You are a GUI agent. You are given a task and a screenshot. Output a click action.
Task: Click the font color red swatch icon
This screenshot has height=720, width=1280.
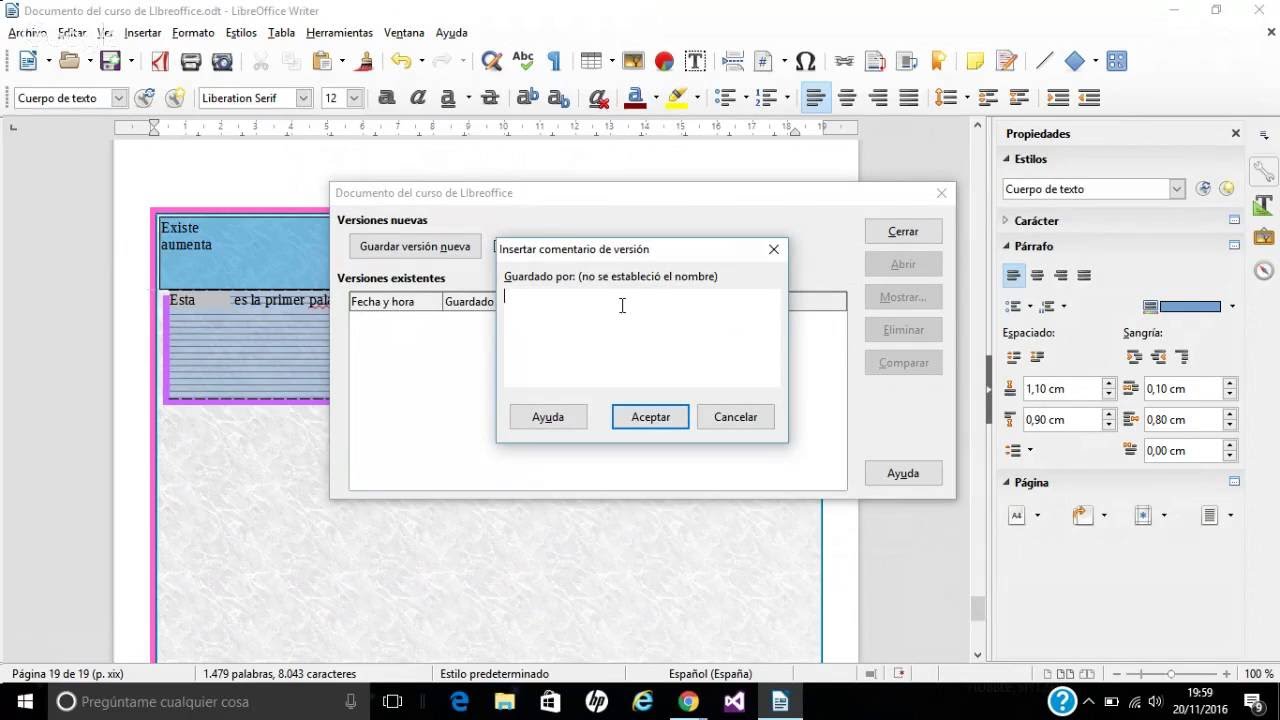[633, 98]
